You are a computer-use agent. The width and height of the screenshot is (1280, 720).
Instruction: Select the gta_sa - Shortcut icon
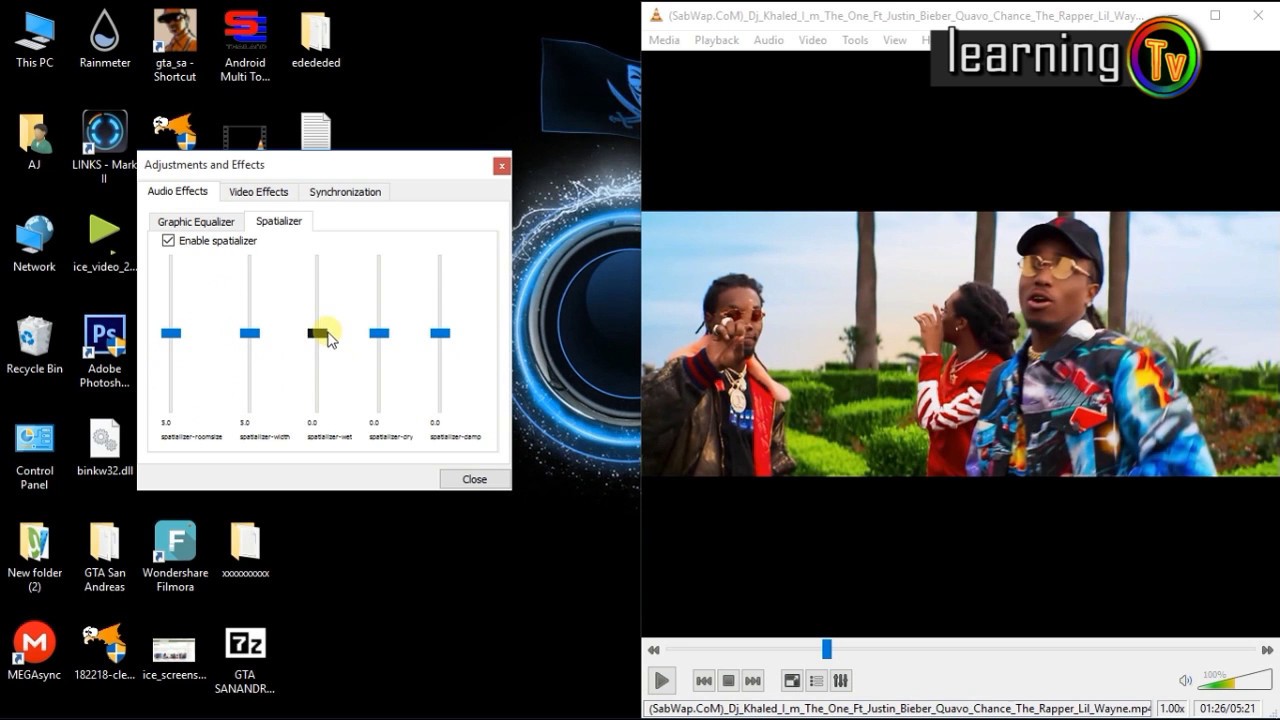click(x=175, y=45)
